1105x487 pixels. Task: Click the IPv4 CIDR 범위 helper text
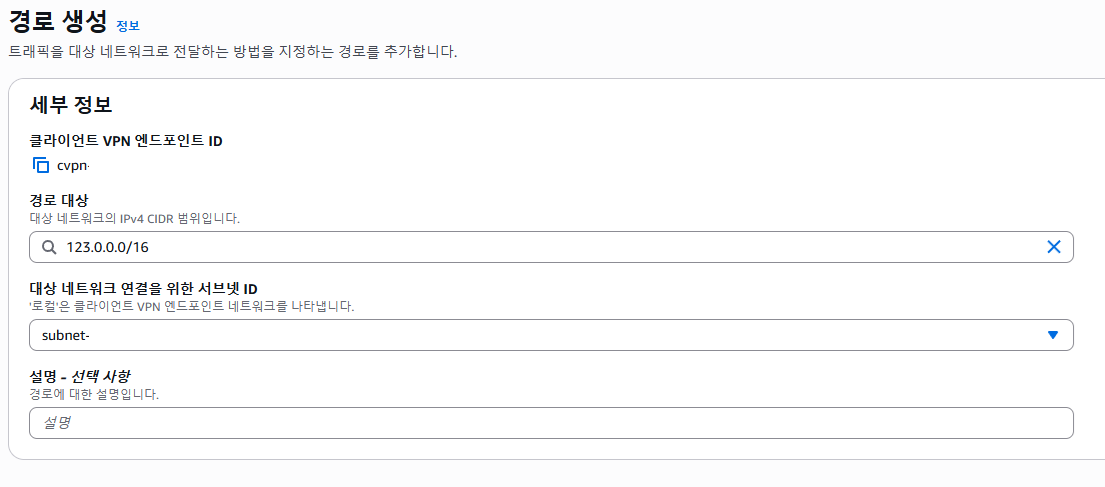coord(135,218)
